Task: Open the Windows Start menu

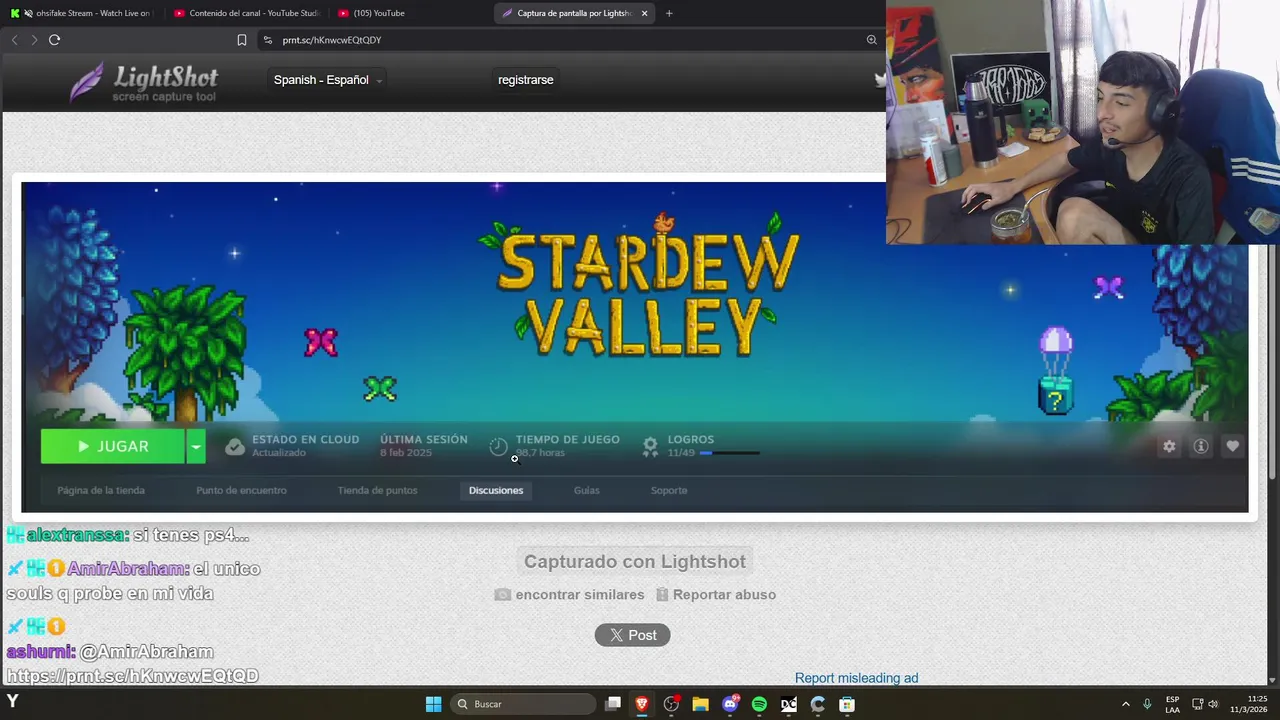Action: click(433, 704)
